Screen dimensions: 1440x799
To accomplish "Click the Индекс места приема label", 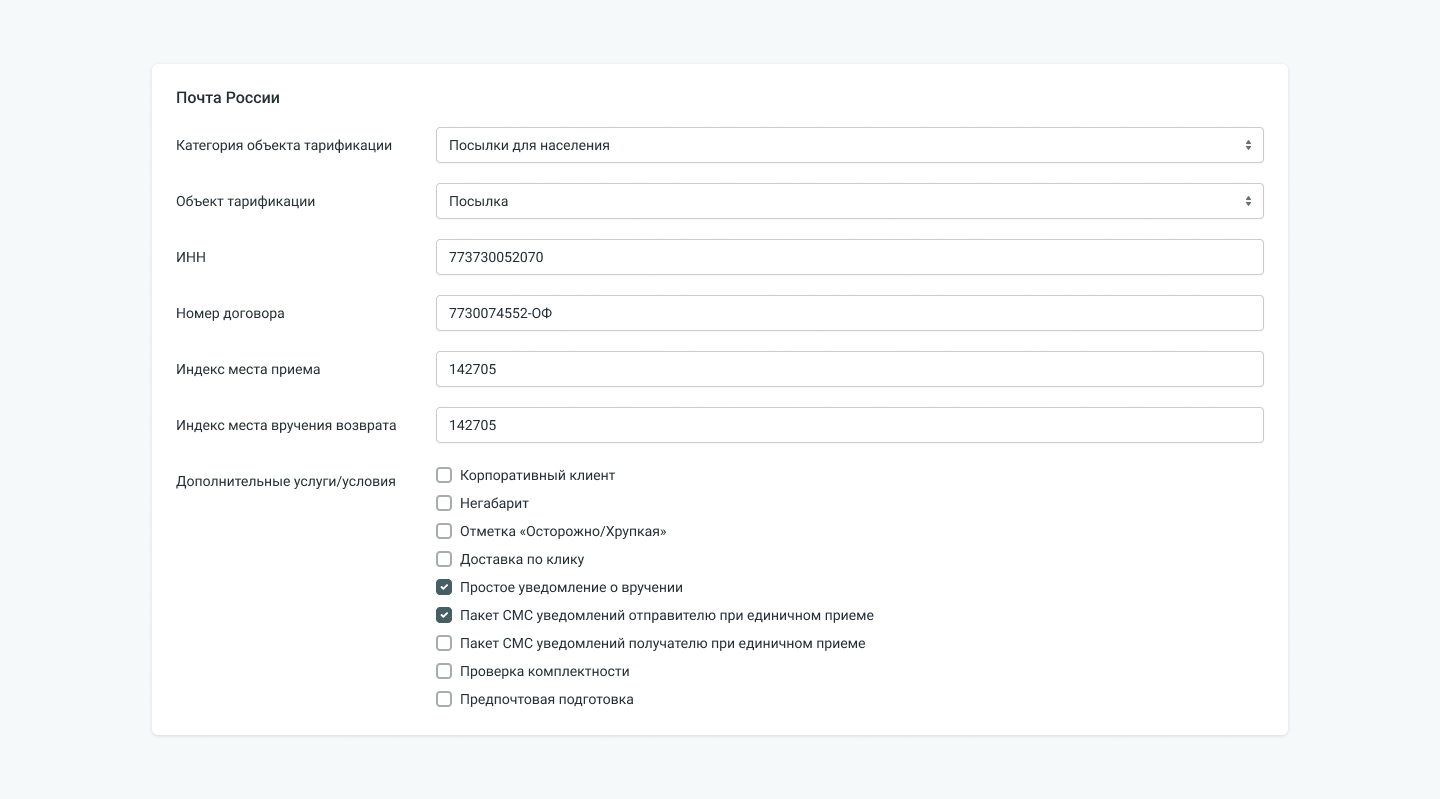I will tap(248, 369).
